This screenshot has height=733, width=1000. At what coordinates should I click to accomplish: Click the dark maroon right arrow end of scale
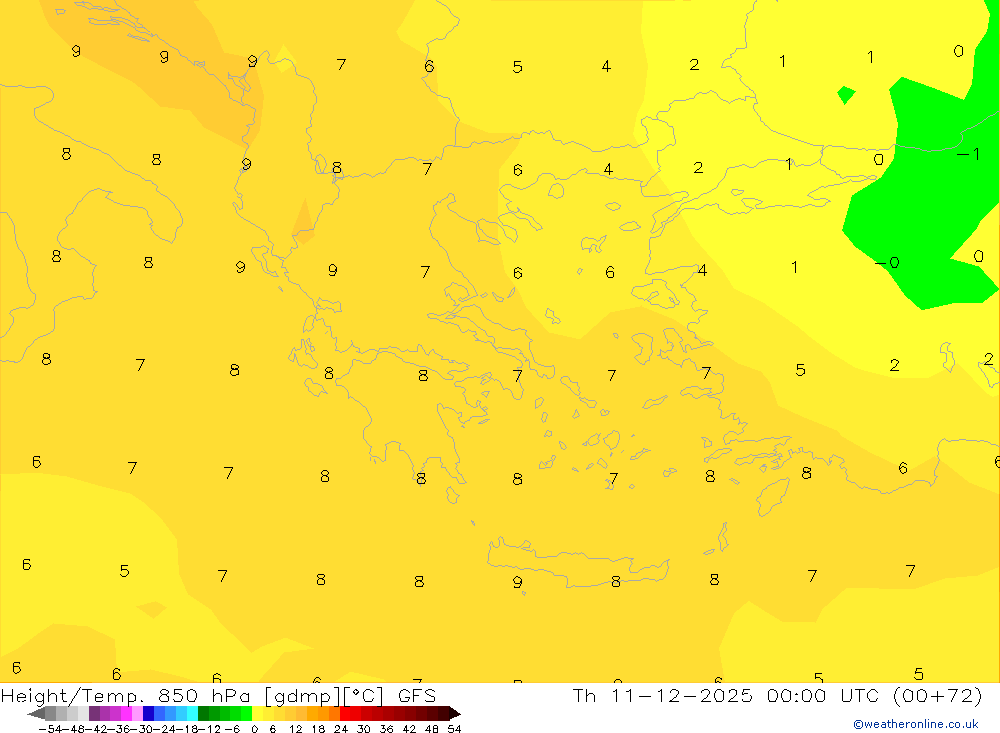[455, 713]
